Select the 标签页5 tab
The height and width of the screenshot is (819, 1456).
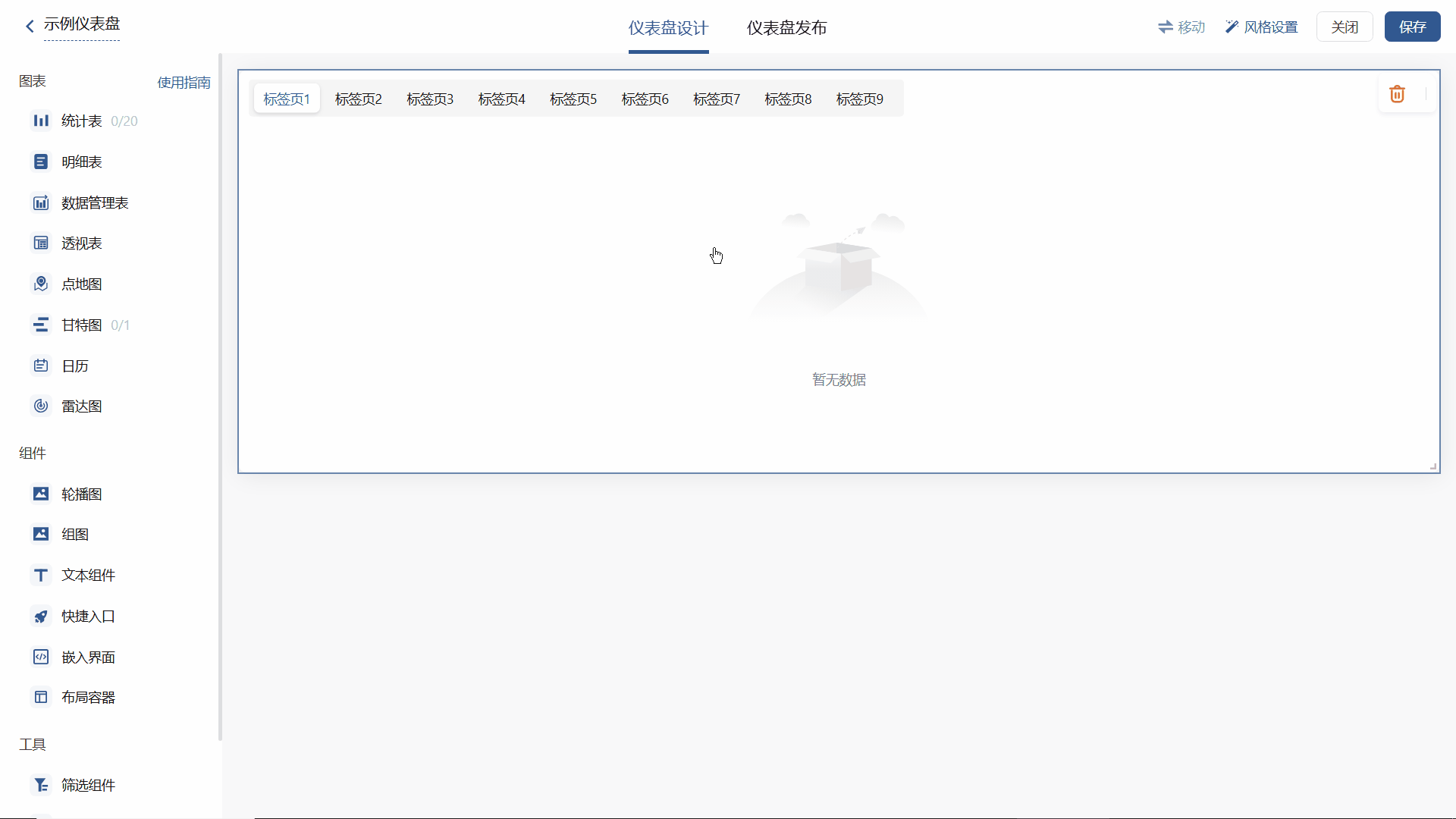click(x=573, y=99)
